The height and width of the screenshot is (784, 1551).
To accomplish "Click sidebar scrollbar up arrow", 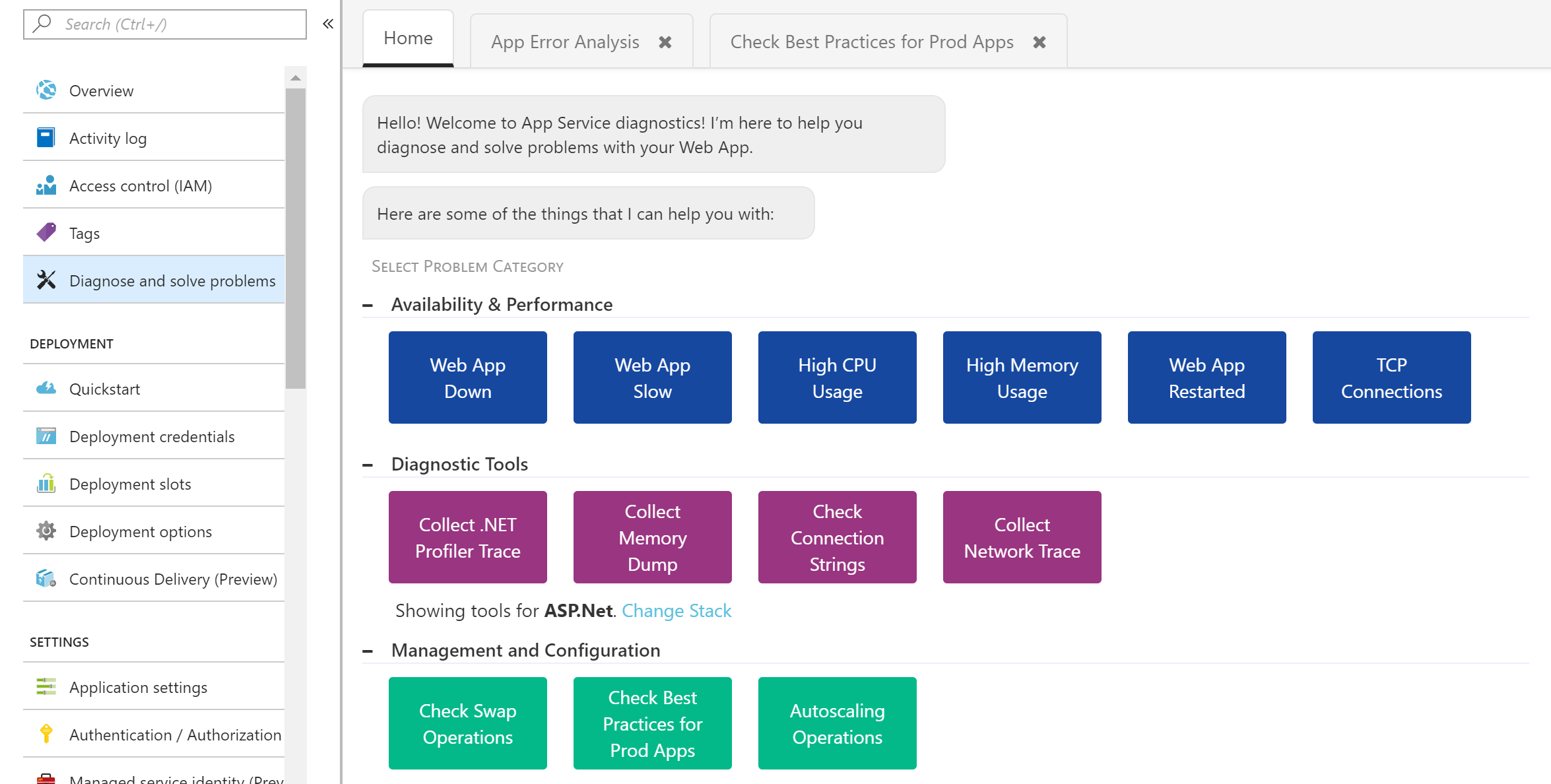I will pyautogui.click(x=296, y=78).
